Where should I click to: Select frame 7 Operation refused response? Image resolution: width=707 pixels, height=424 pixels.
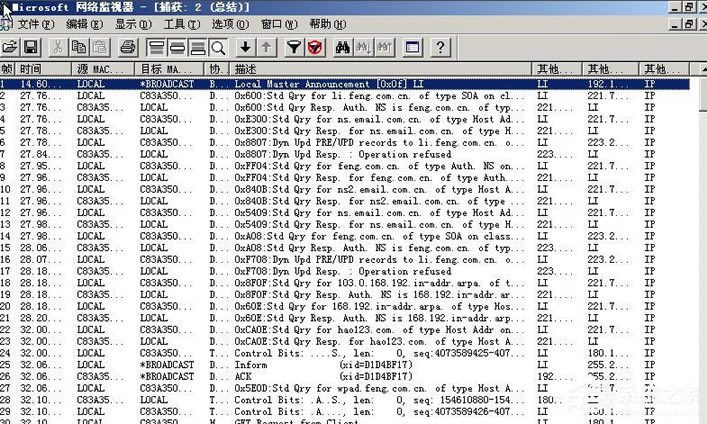(x=344, y=154)
